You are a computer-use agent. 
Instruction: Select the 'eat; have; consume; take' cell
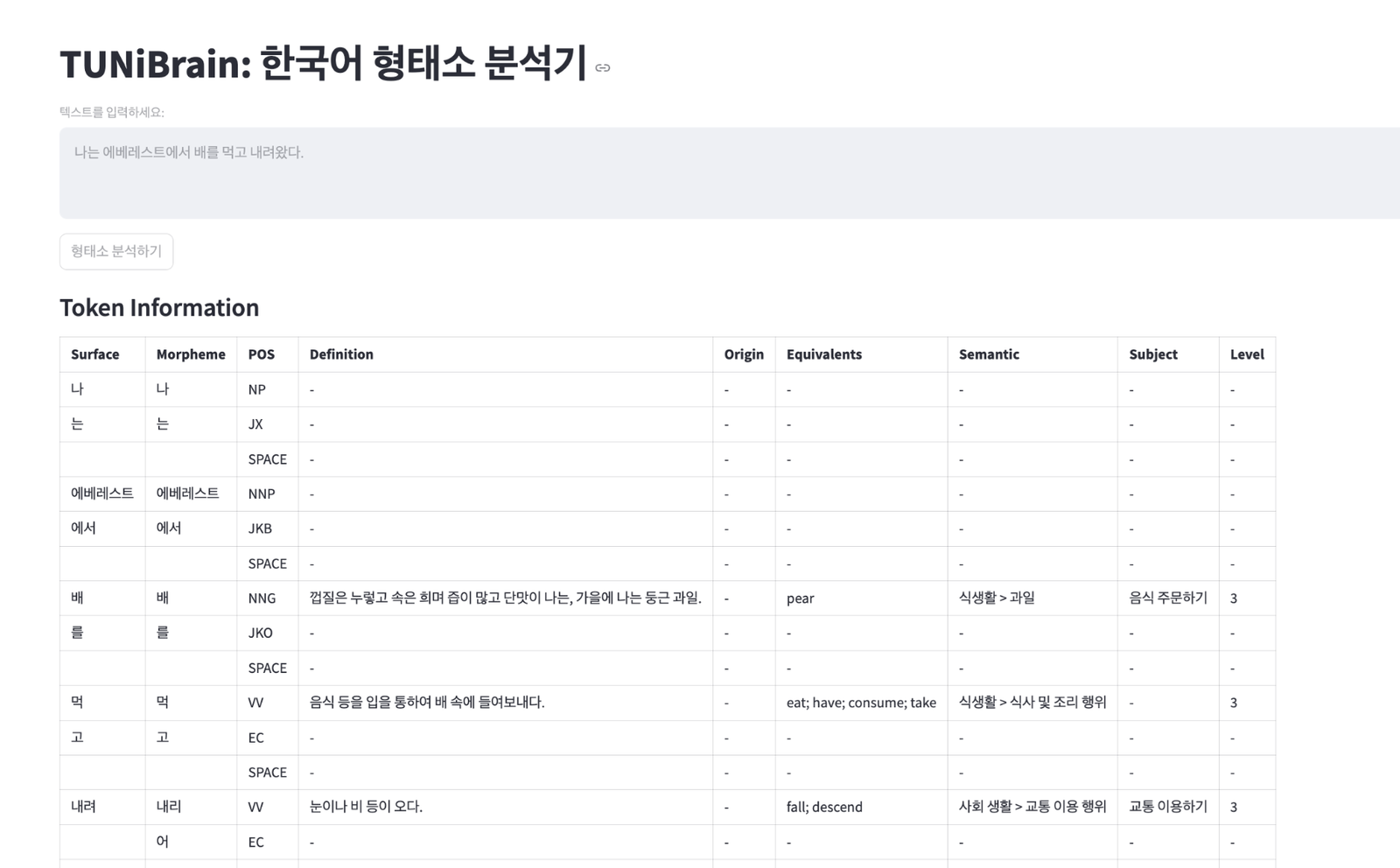860,703
